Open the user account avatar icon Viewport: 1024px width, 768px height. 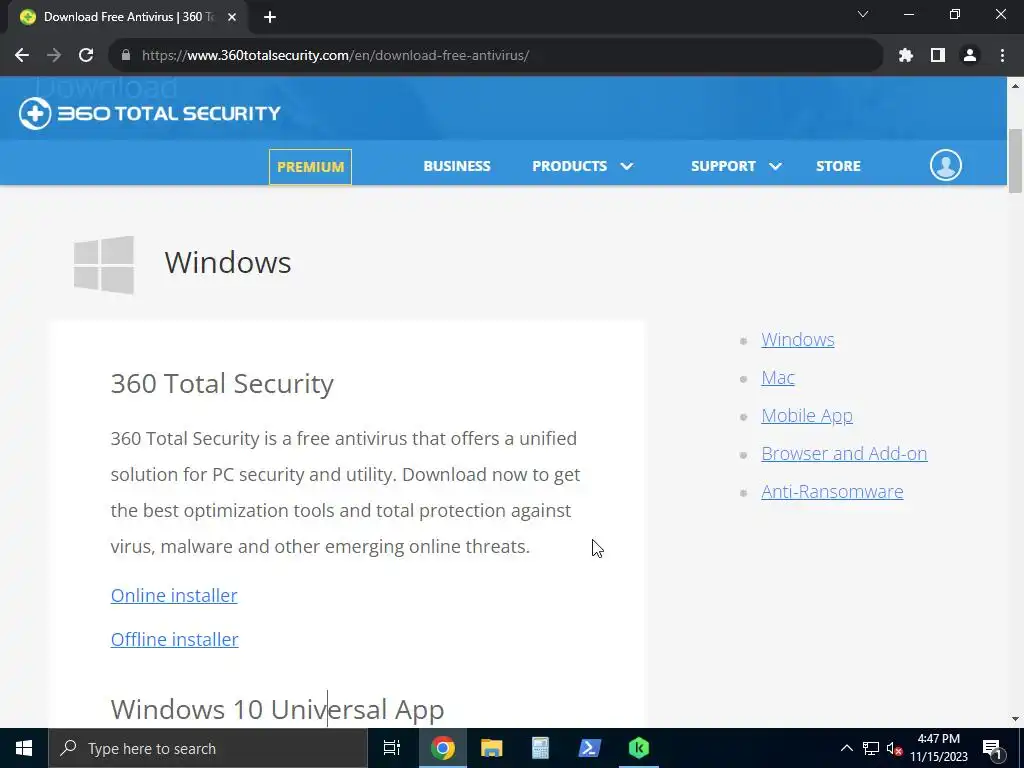point(945,165)
